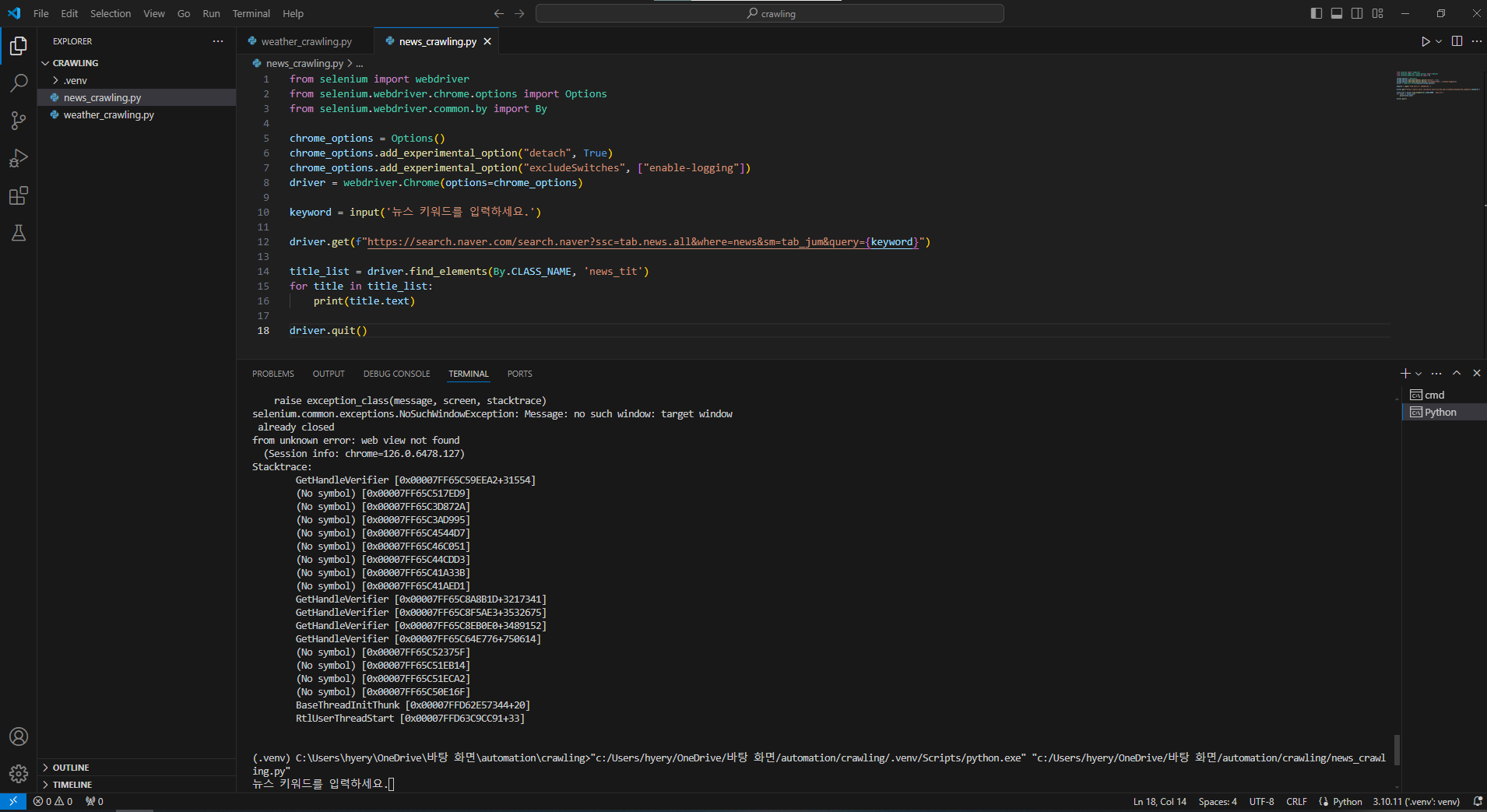Open breadcrumb ellipsis after news_crawling.py
This screenshot has width=1487, height=812.
coord(360,64)
